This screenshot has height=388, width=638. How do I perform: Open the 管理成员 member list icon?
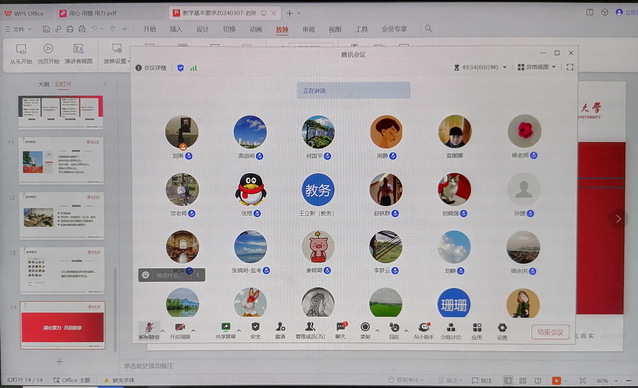(310, 330)
